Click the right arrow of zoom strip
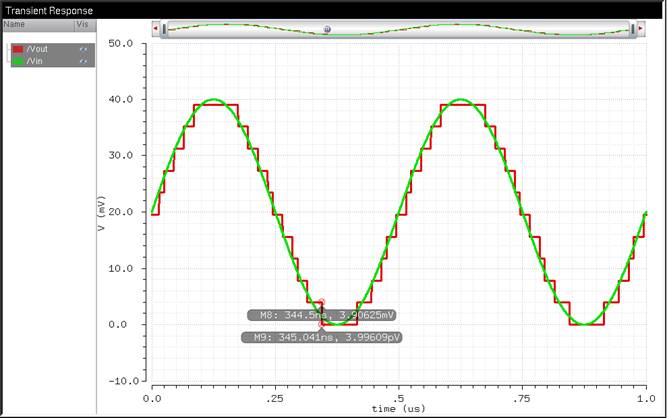The width and height of the screenshot is (667, 418). pyautogui.click(x=640, y=30)
